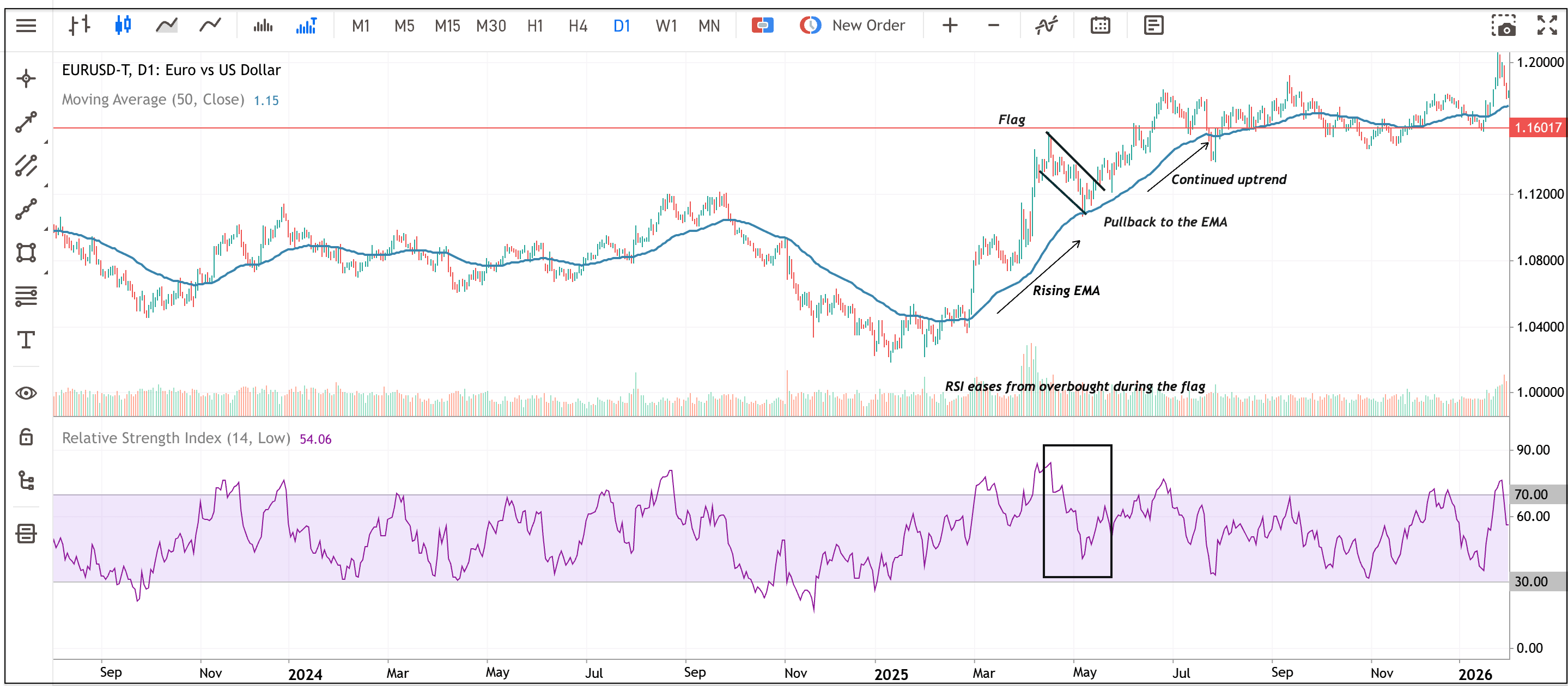Open the trend line tool group
1568x686 pixels.
click(x=26, y=122)
